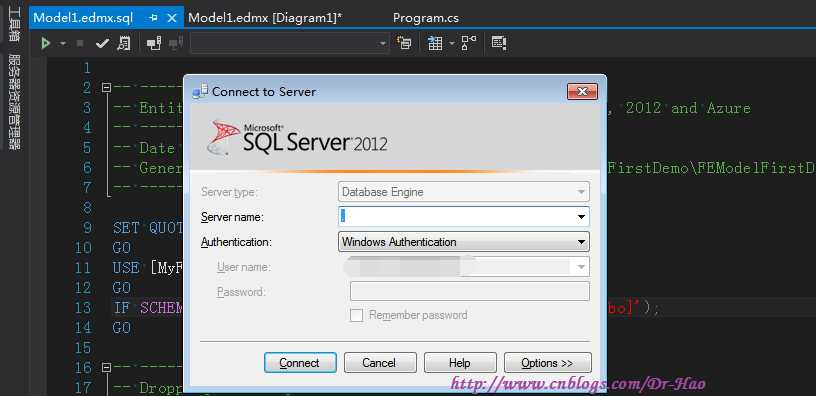816x396 pixels.
Task: Click the change database connection icon
Action: (x=404, y=43)
